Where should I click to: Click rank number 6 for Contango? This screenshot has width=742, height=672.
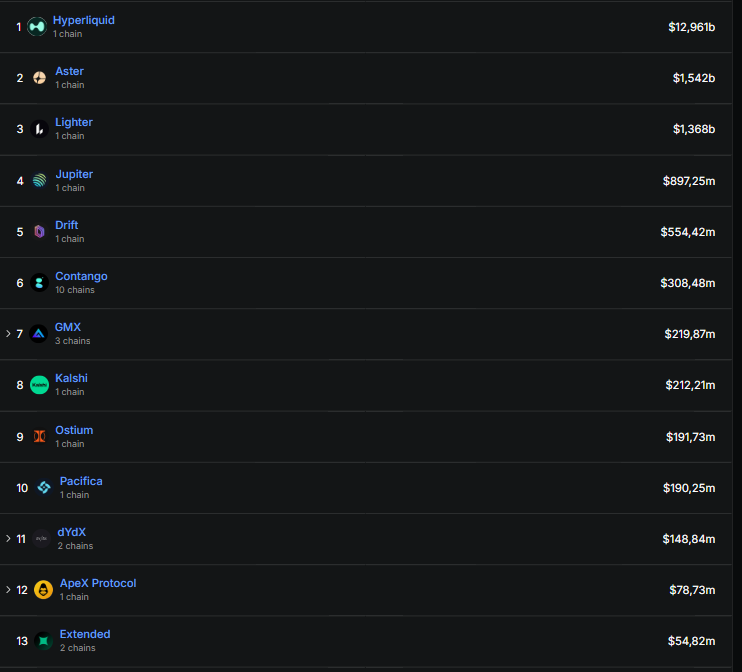click(20, 283)
